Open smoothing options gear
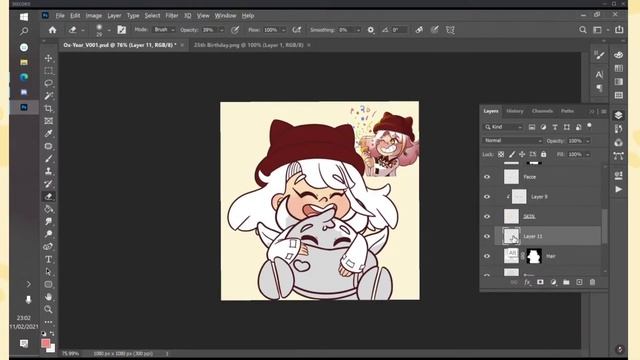640x360 pixels. 371,30
